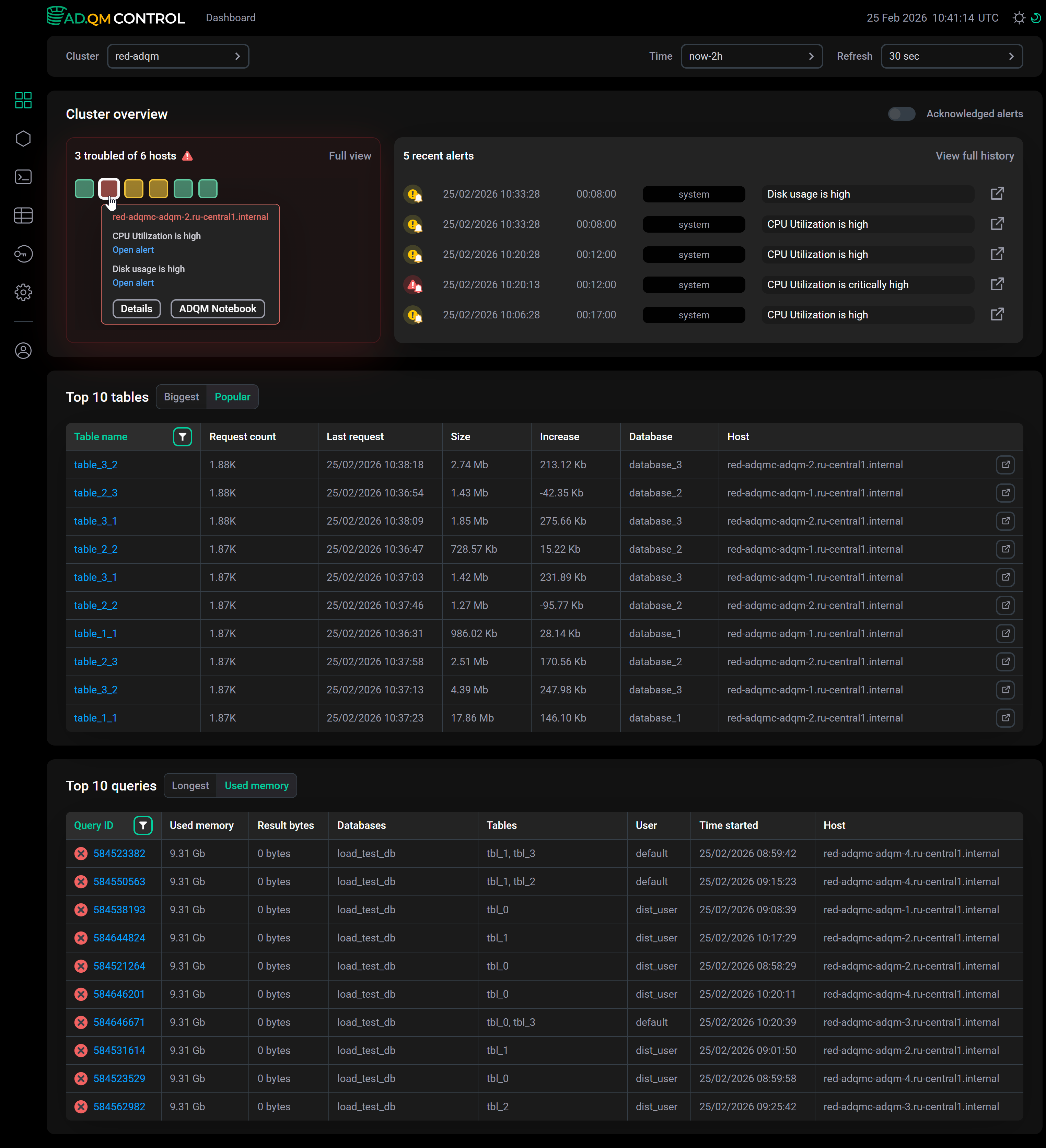The image size is (1046, 1148).
Task: Open query 584644824 link
Action: click(x=119, y=938)
